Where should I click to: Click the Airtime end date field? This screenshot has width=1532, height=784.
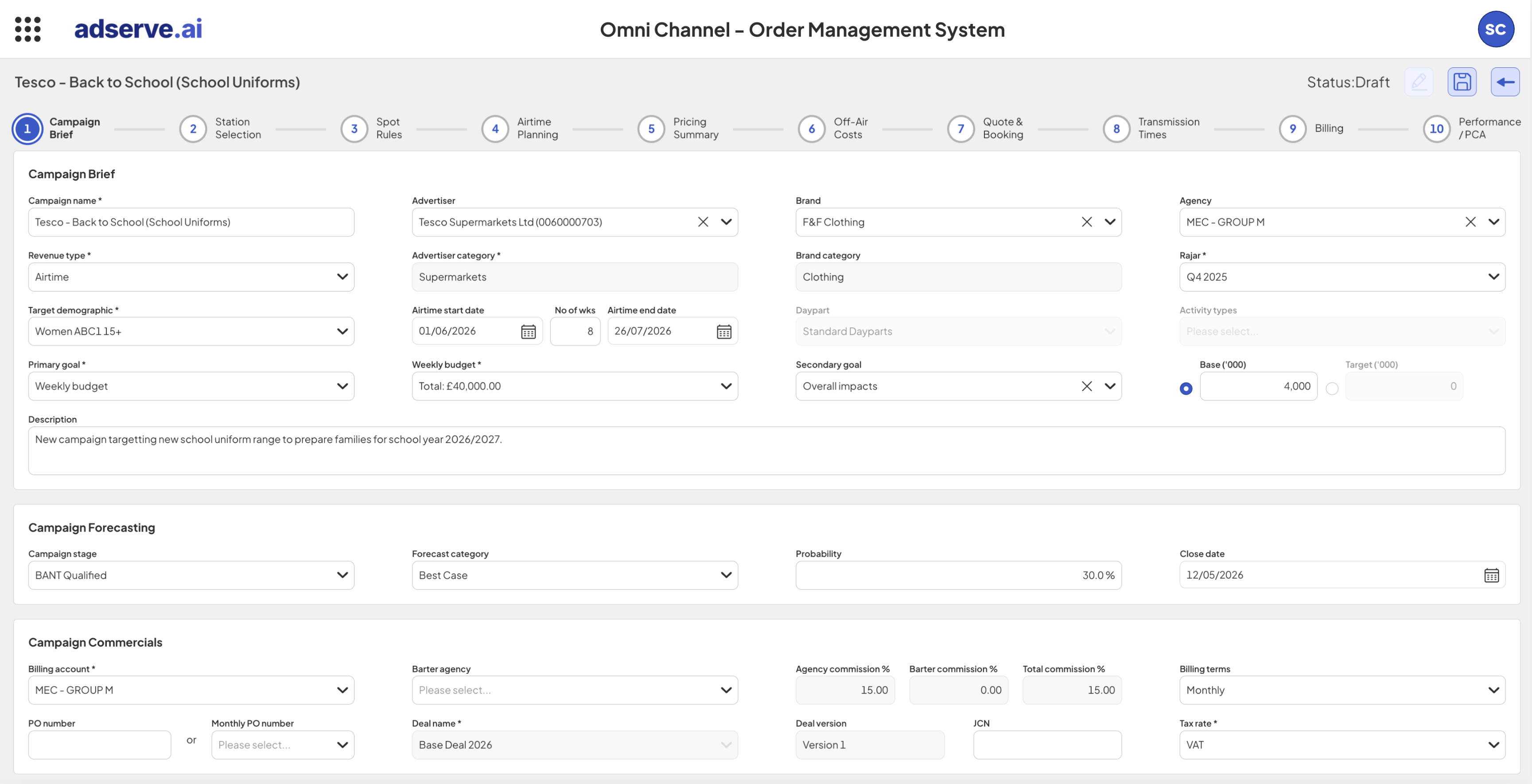(673, 331)
